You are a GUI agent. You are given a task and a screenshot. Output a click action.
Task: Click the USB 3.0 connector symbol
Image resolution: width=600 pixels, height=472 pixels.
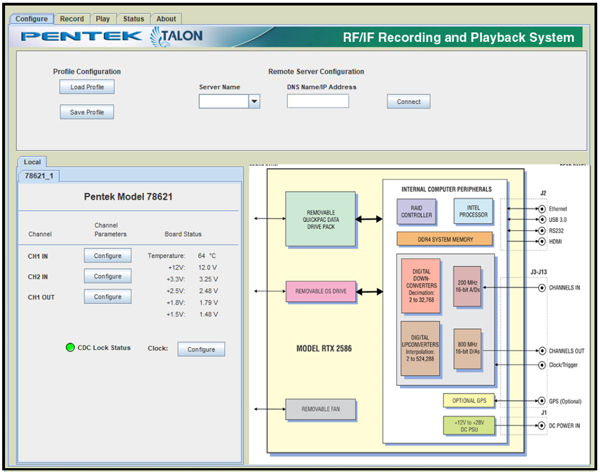pos(541,220)
